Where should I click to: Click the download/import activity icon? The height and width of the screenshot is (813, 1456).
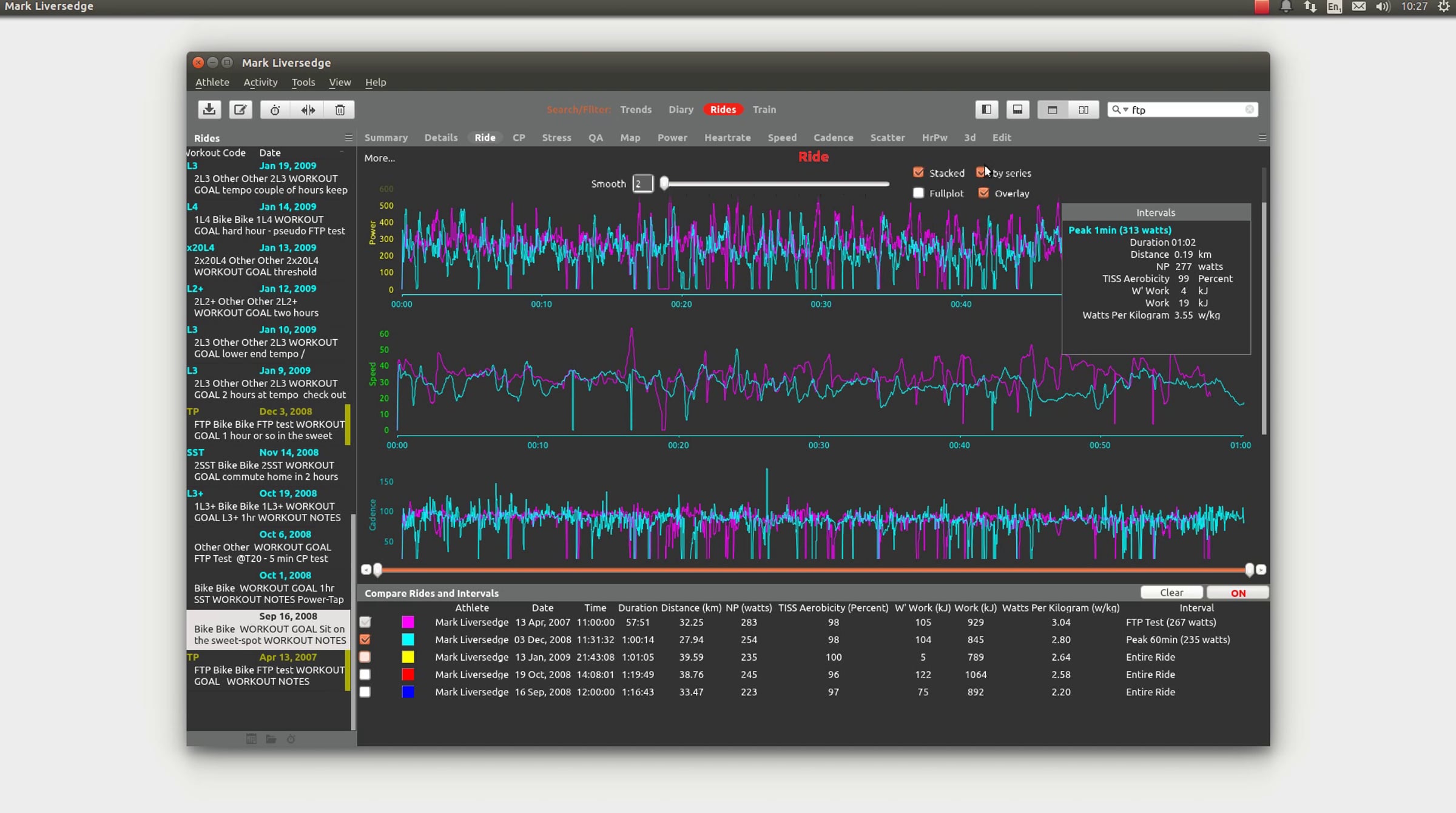(209, 109)
